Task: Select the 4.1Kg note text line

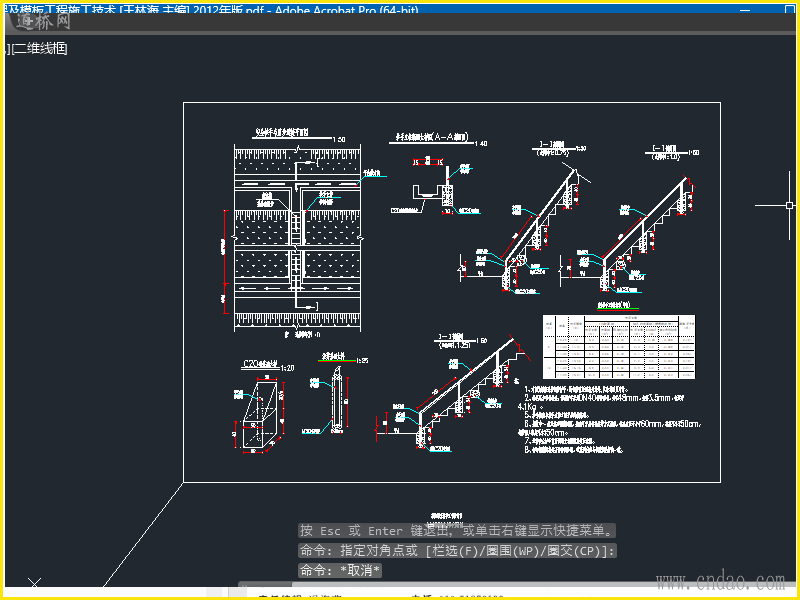Action: coord(531,407)
